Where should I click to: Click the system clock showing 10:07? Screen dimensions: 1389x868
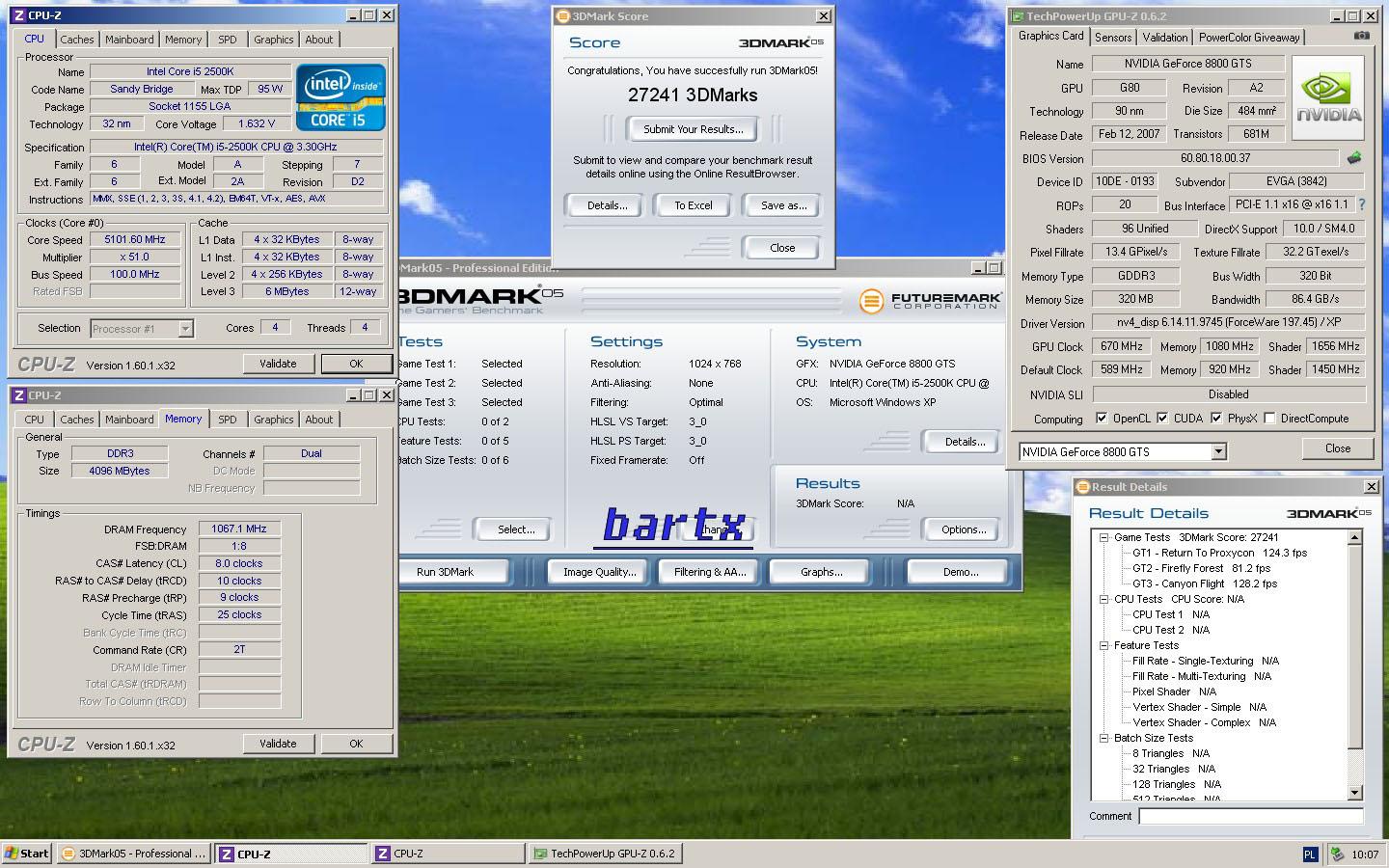tap(1365, 854)
